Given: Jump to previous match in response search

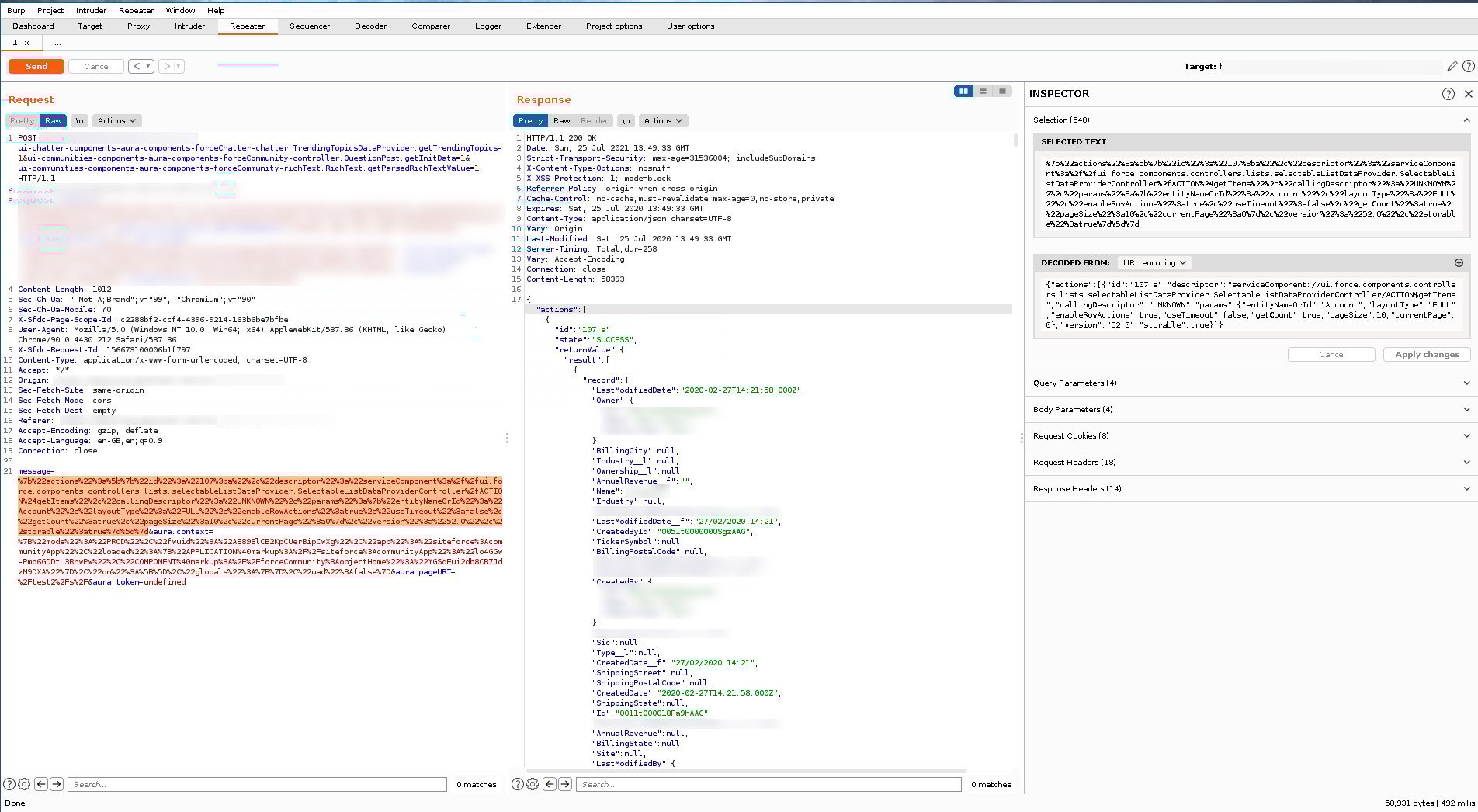Looking at the screenshot, I should click(x=550, y=784).
